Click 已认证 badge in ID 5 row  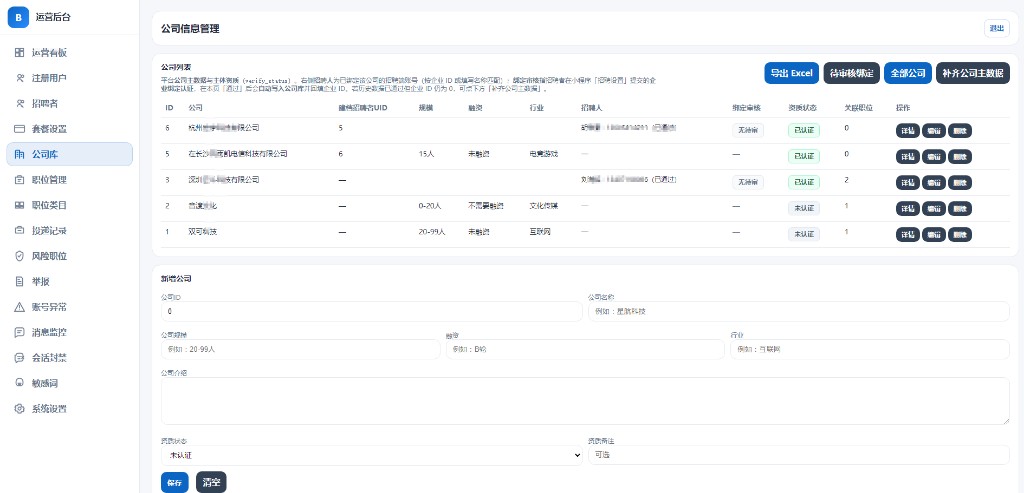click(803, 156)
